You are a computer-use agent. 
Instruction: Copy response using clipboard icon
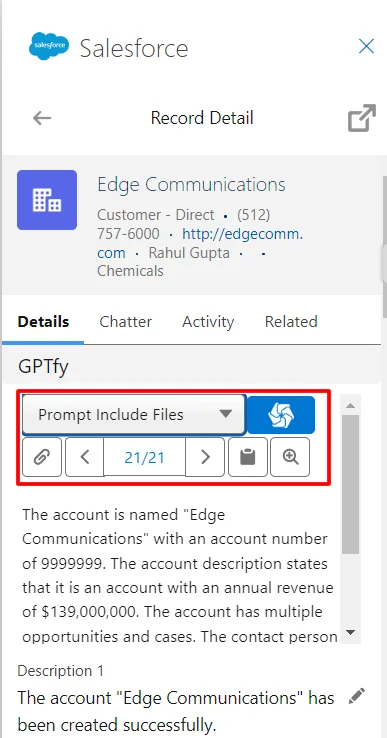pyautogui.click(x=248, y=457)
